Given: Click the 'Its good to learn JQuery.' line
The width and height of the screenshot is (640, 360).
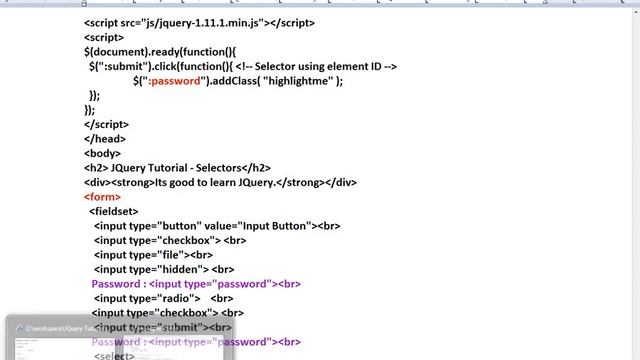Looking at the screenshot, I should [x=220, y=182].
